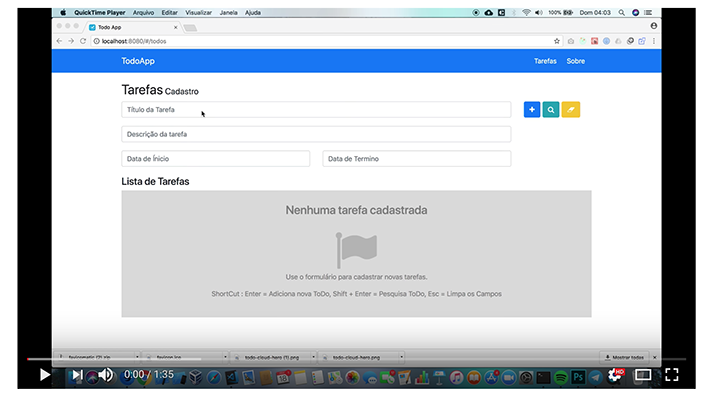Skip to the next video

[77, 375]
